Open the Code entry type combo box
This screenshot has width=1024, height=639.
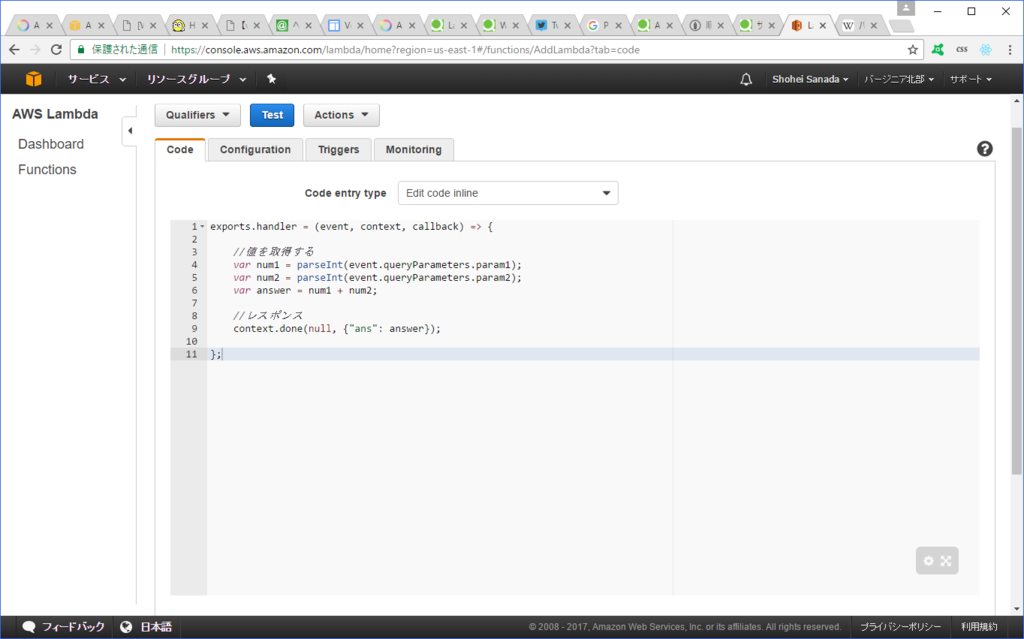(508, 193)
